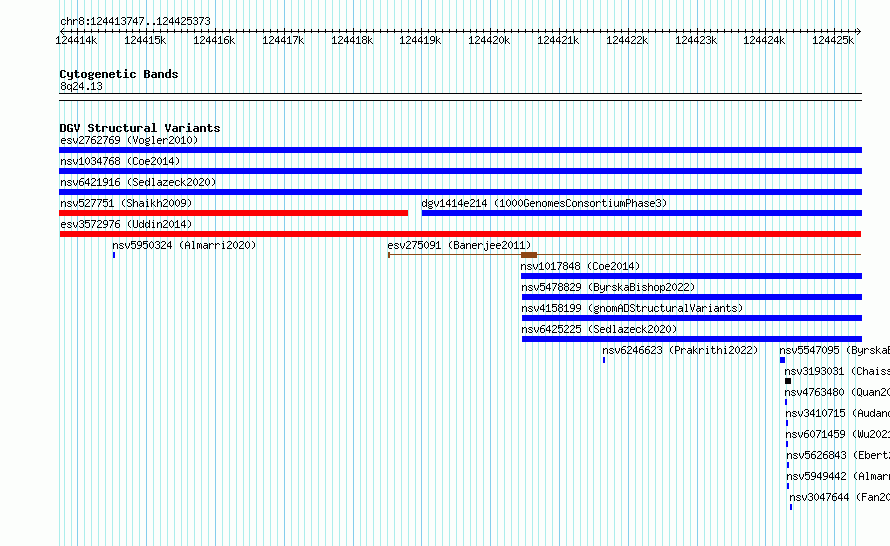Click small blue marker under nsv5950324
The image size is (890, 546).
click(x=114, y=255)
